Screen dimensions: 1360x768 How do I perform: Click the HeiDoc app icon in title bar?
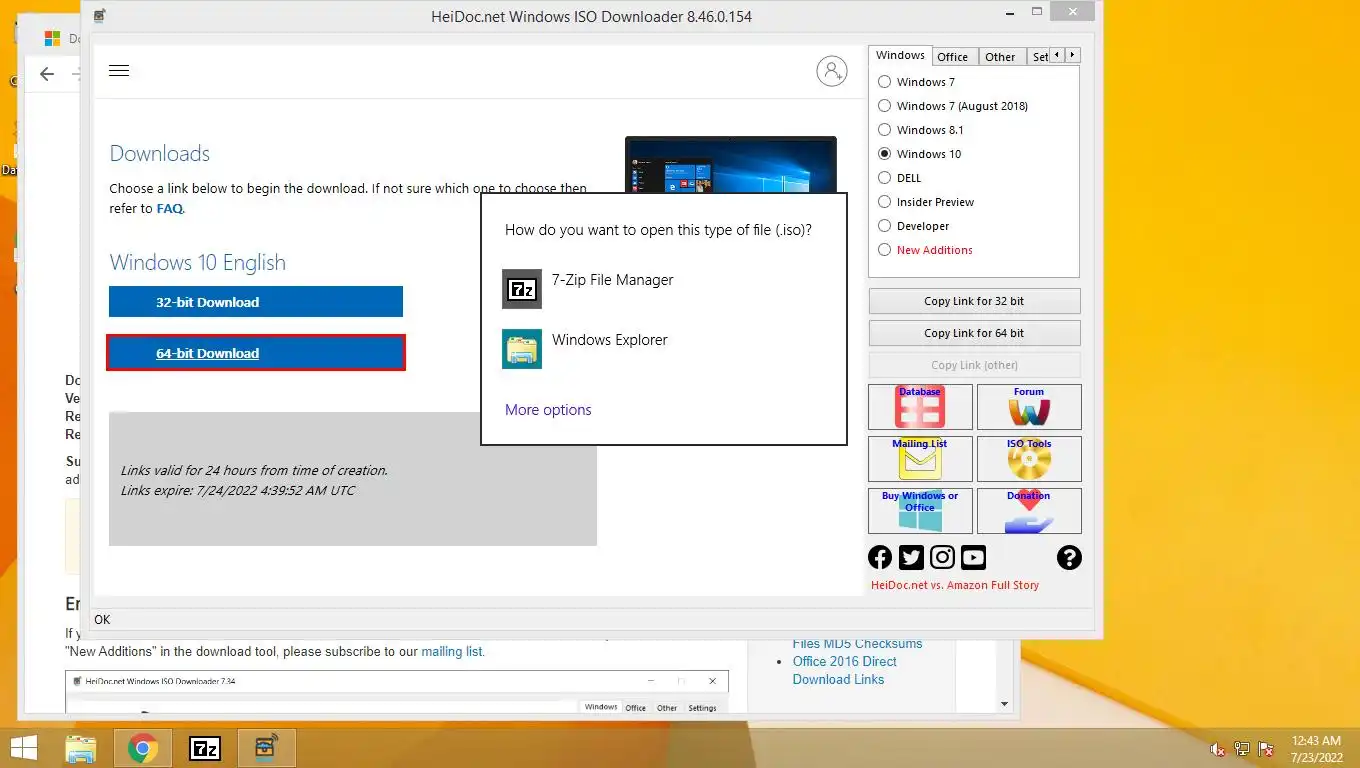98,16
